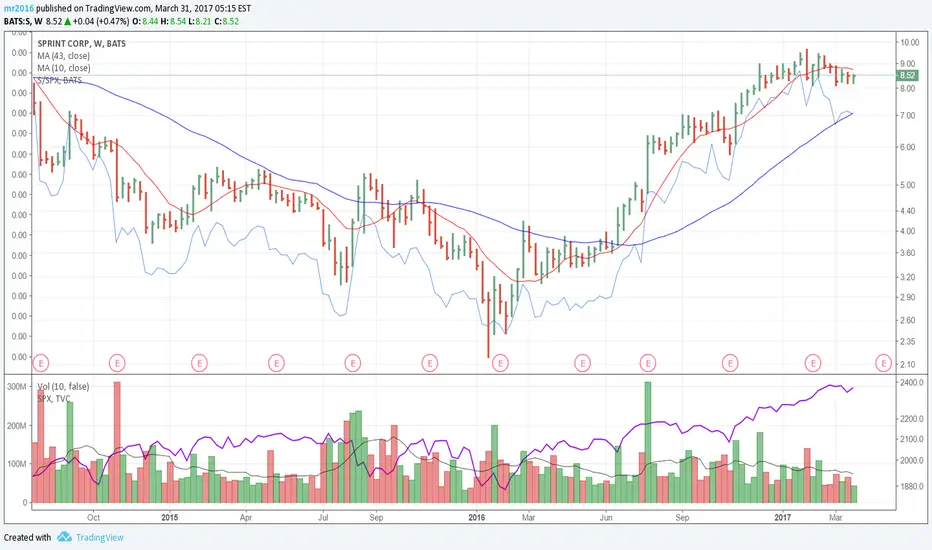Click the 2200.0 SPX axis label
Viewport: 932px width, 550px height.
tap(912, 419)
